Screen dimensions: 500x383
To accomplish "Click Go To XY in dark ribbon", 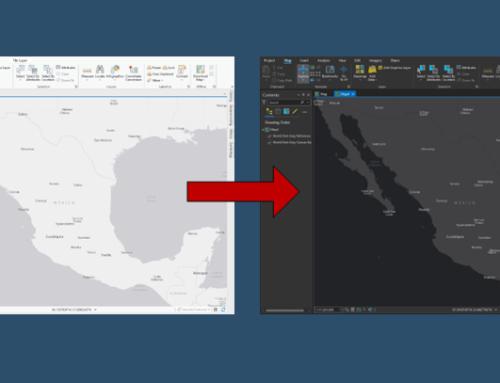I will tap(344, 72).
